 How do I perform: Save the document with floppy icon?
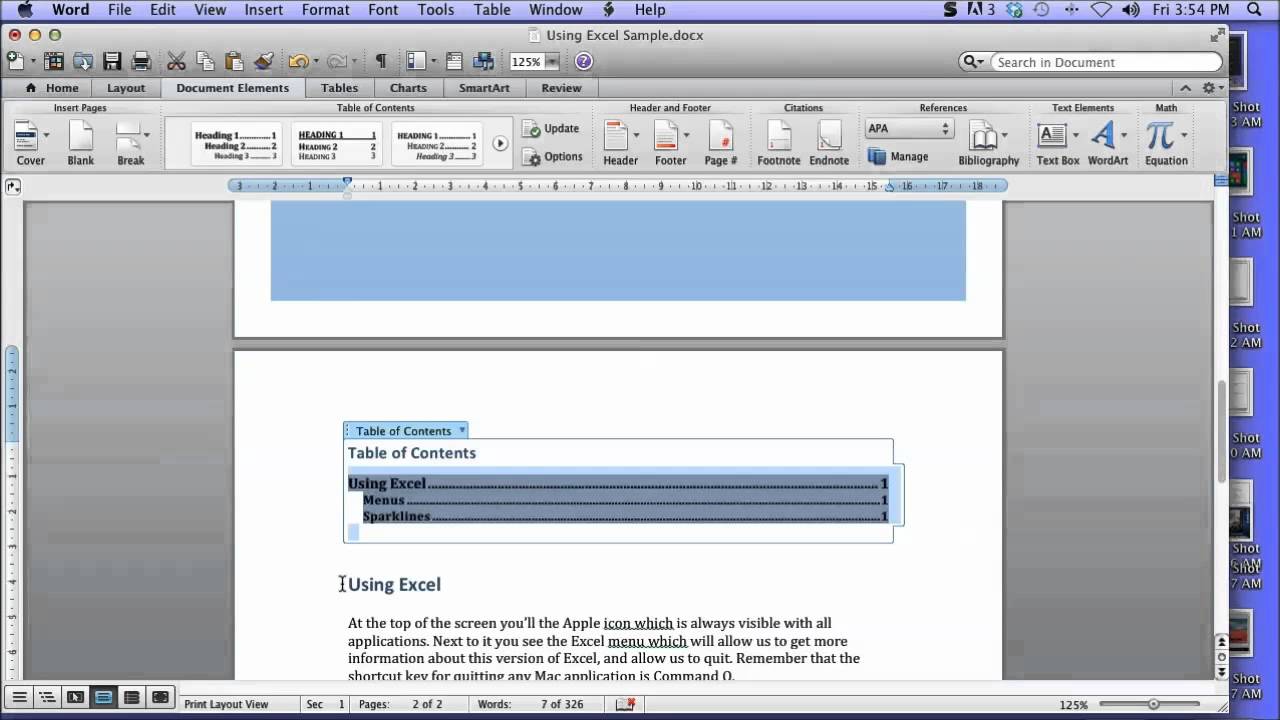point(112,61)
